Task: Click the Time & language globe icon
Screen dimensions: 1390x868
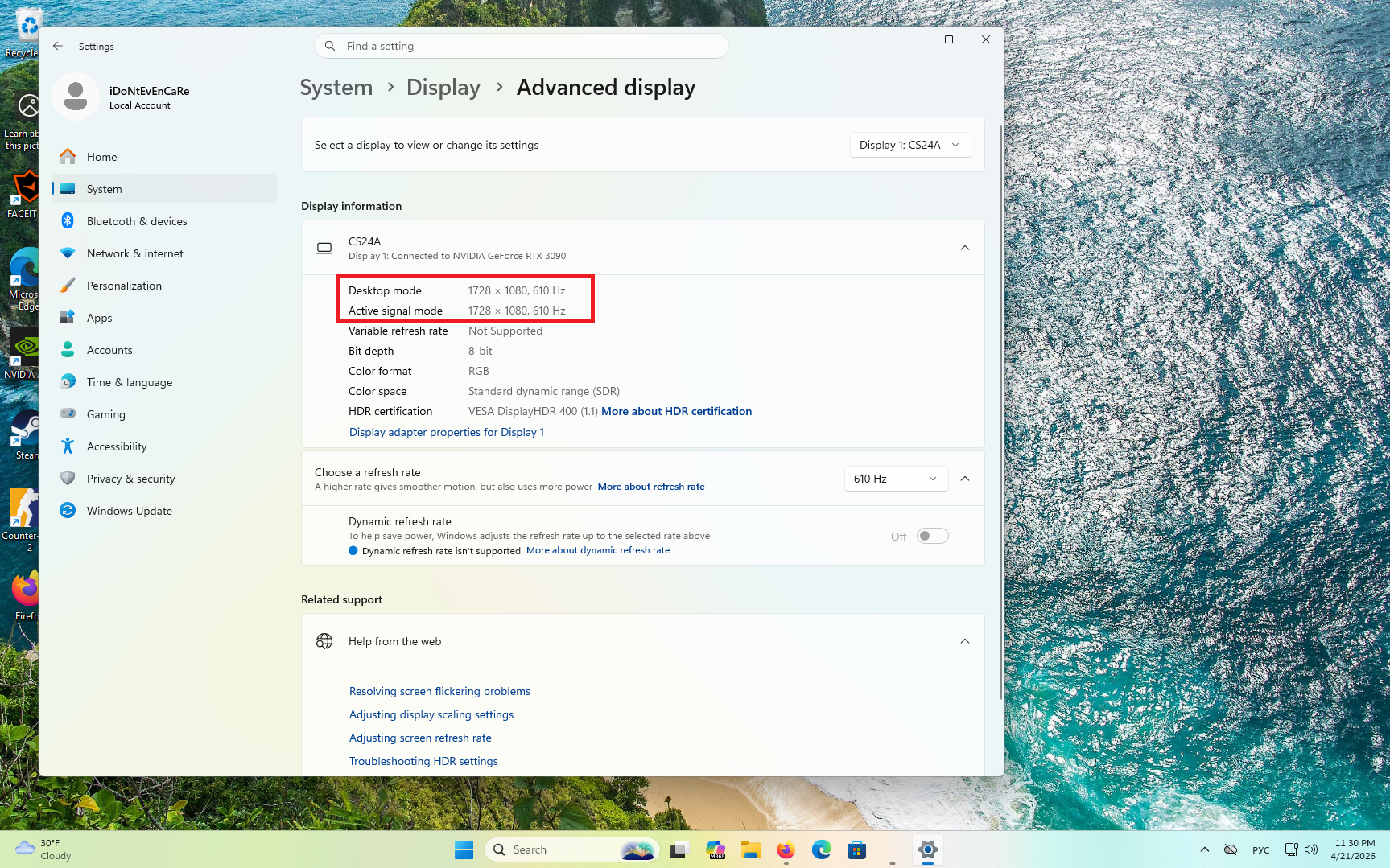Action: point(68,381)
